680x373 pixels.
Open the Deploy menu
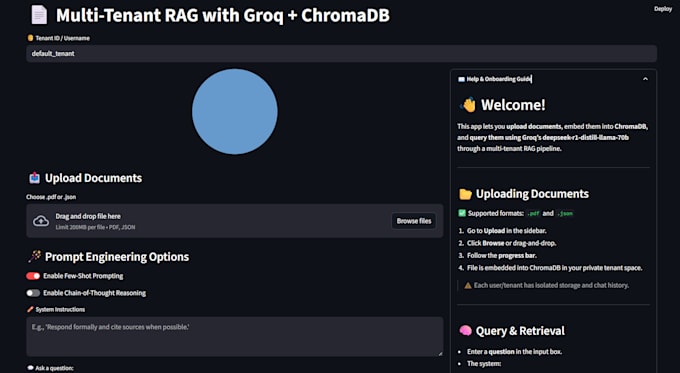click(x=663, y=9)
